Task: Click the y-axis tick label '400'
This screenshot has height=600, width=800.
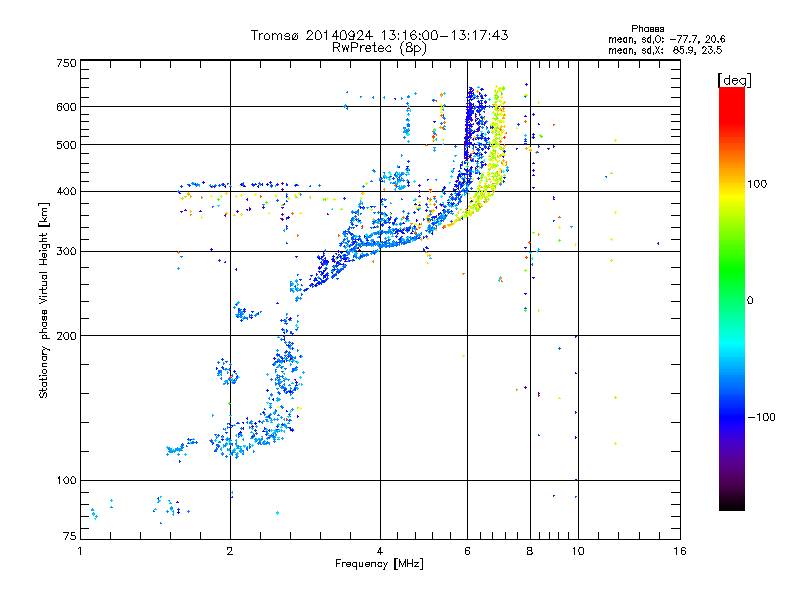Action: (x=66, y=192)
